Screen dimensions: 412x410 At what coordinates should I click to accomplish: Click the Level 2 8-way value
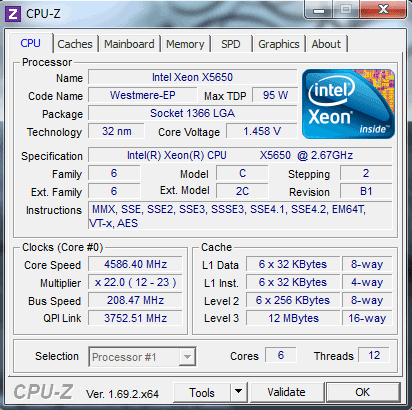(367, 300)
